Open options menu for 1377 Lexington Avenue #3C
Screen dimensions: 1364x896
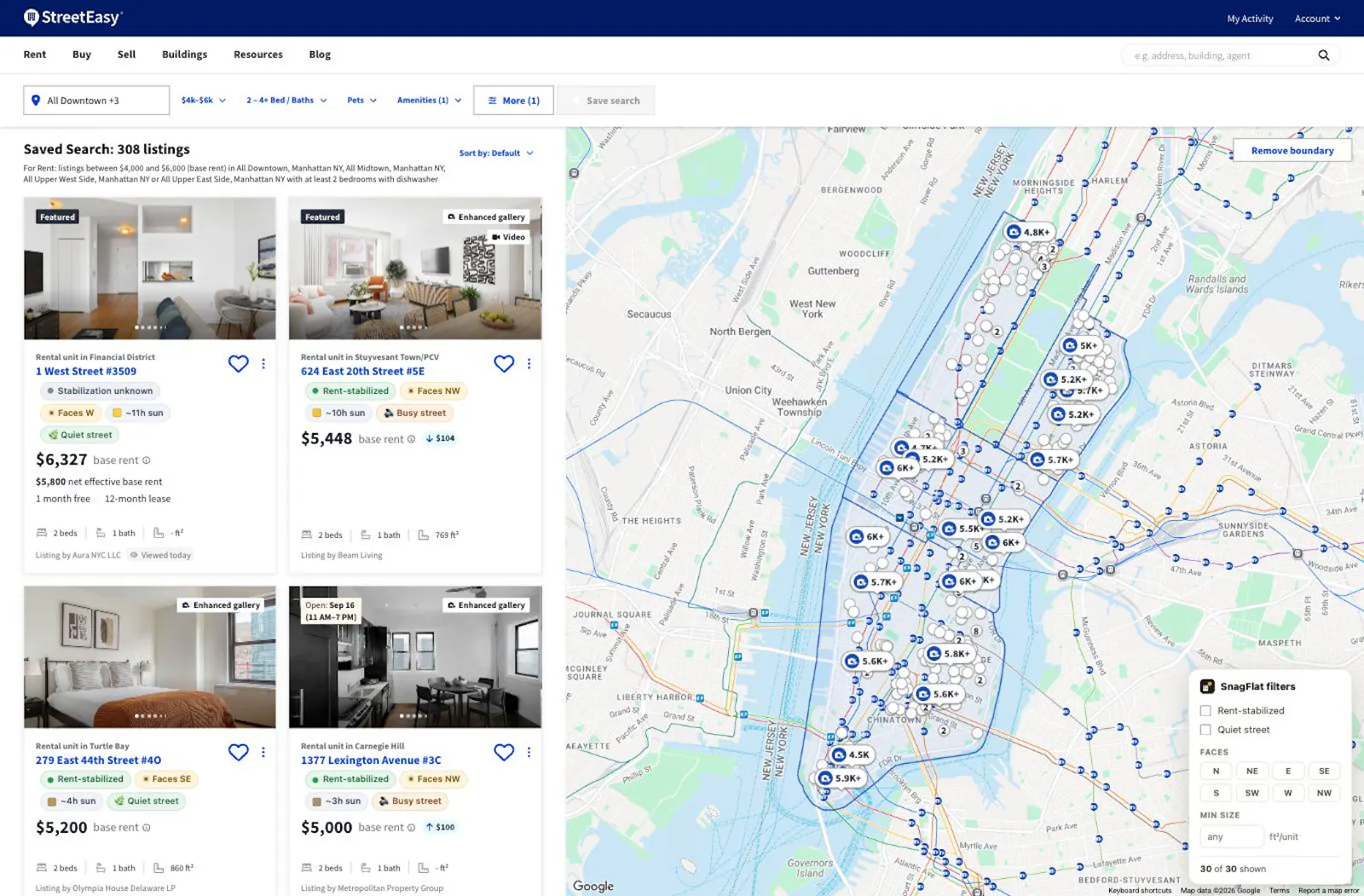[529, 752]
